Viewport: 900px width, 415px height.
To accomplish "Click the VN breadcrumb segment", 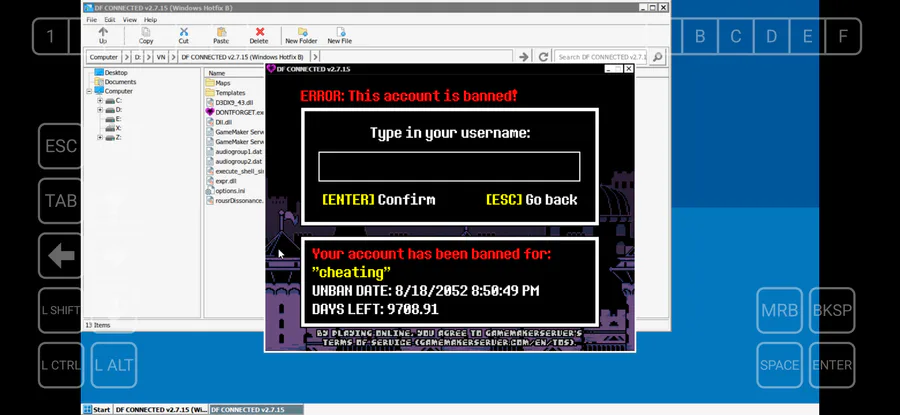I will [161, 57].
